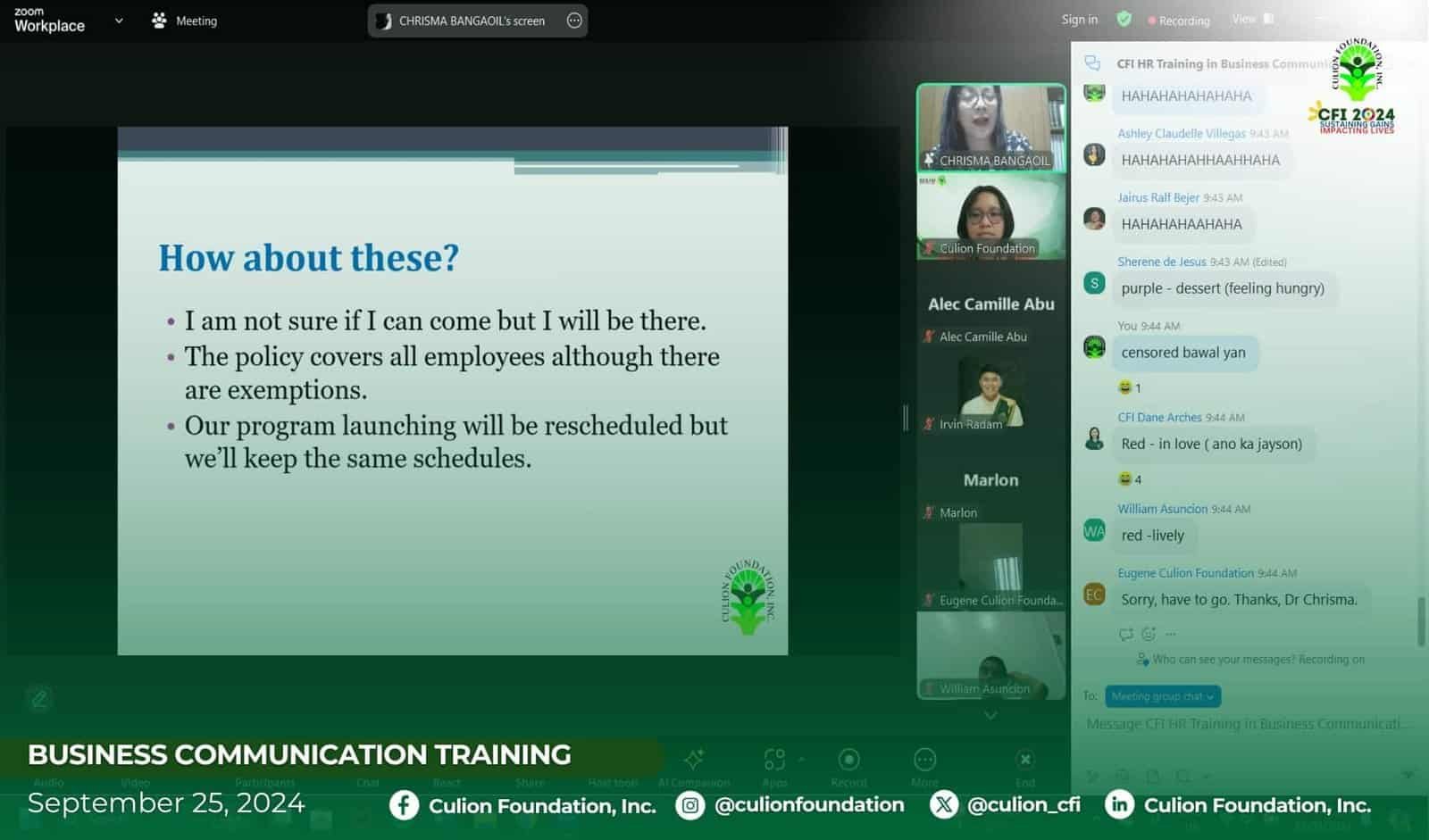Select CHRISMA BANGAOIL's video thumbnail
The image size is (1429, 840).
[990, 127]
